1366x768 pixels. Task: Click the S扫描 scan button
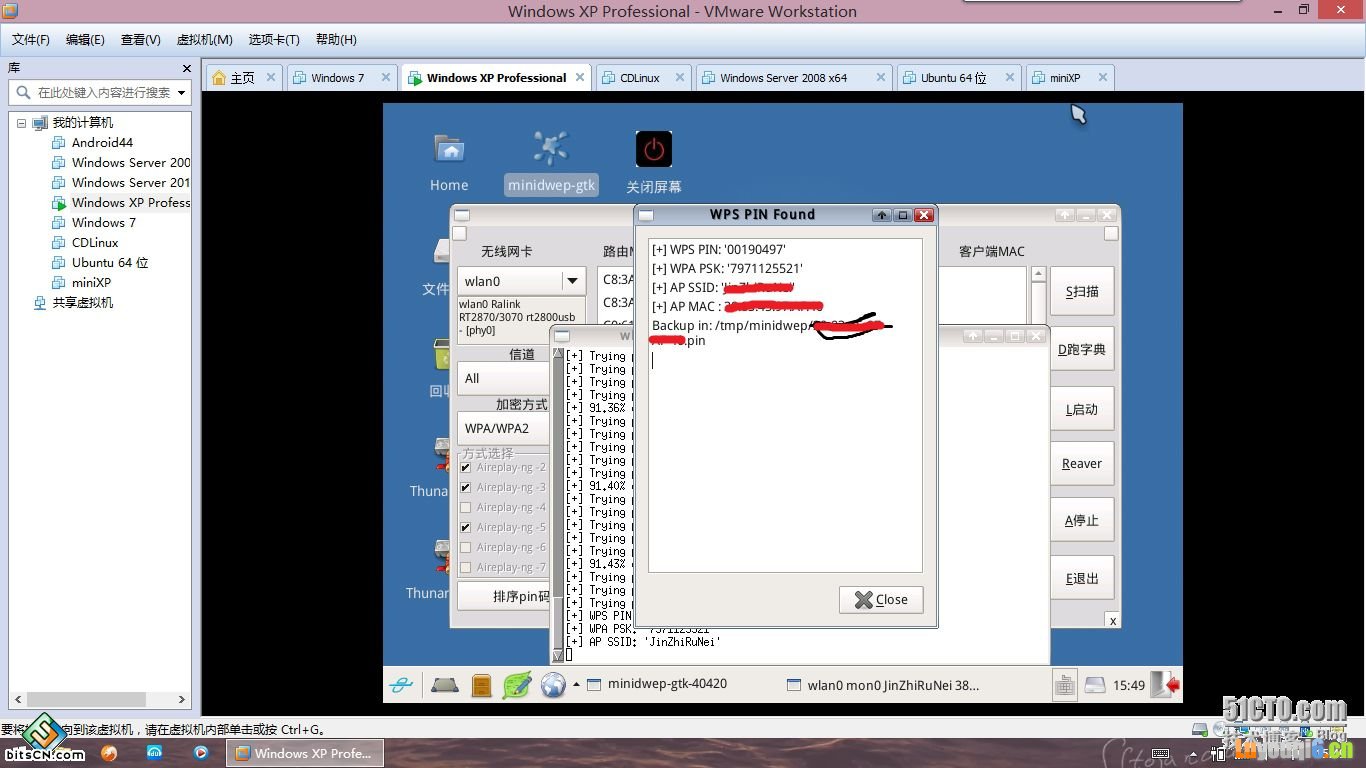[x=1082, y=292]
